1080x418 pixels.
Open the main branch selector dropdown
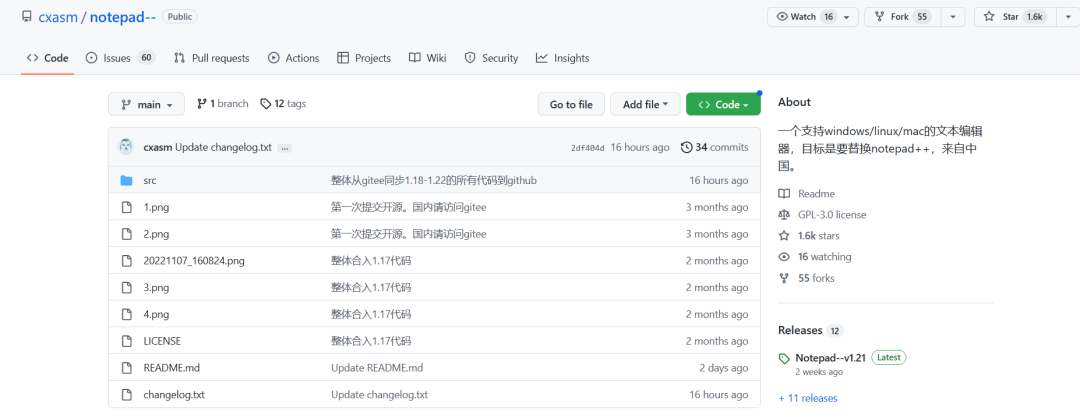(146, 104)
